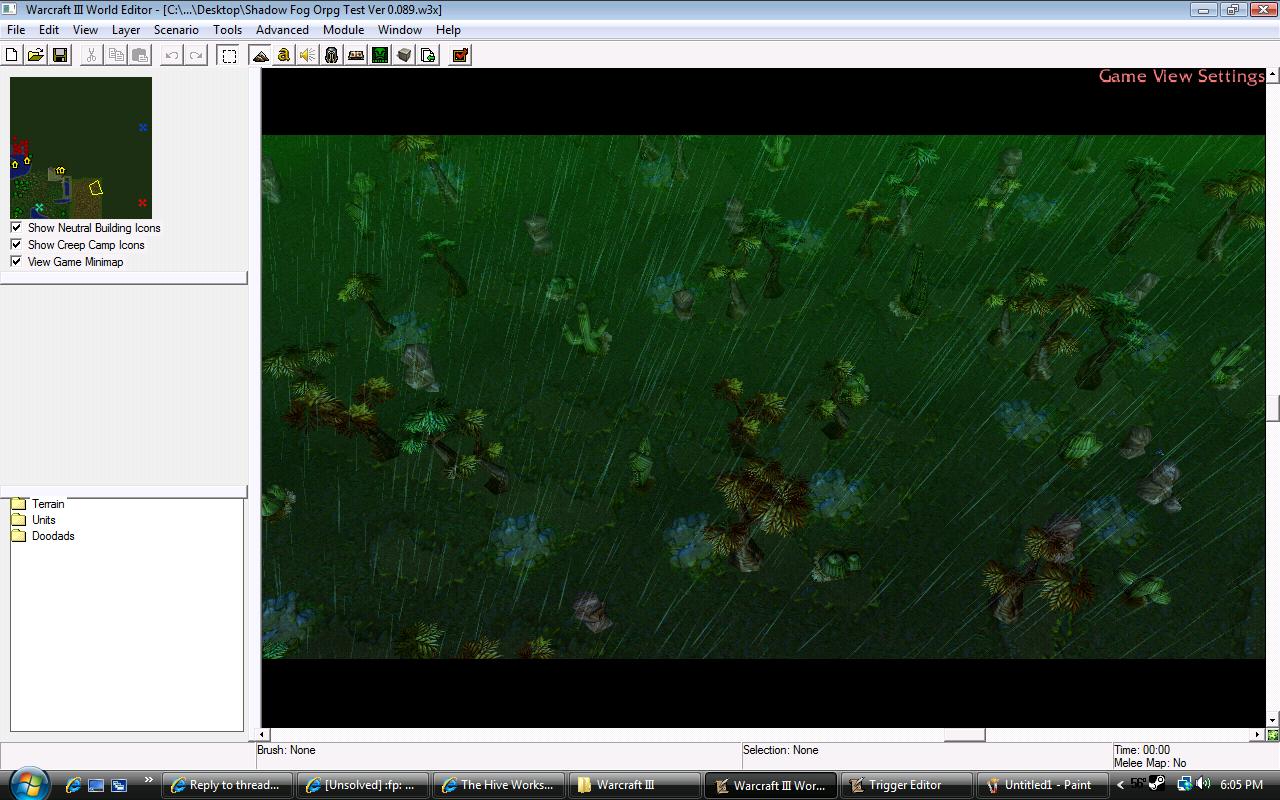Open the Warcraft III folder taskbar button
The height and width of the screenshot is (800, 1280).
(634, 785)
